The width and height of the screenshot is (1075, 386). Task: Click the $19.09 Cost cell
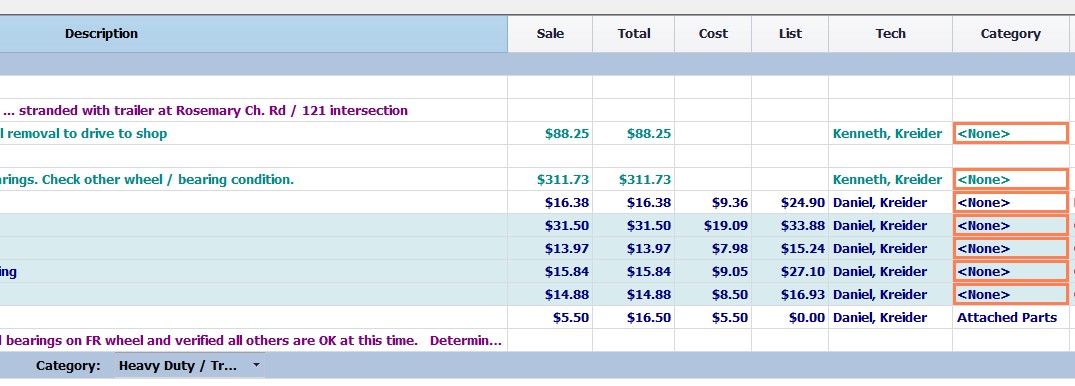(x=713, y=226)
